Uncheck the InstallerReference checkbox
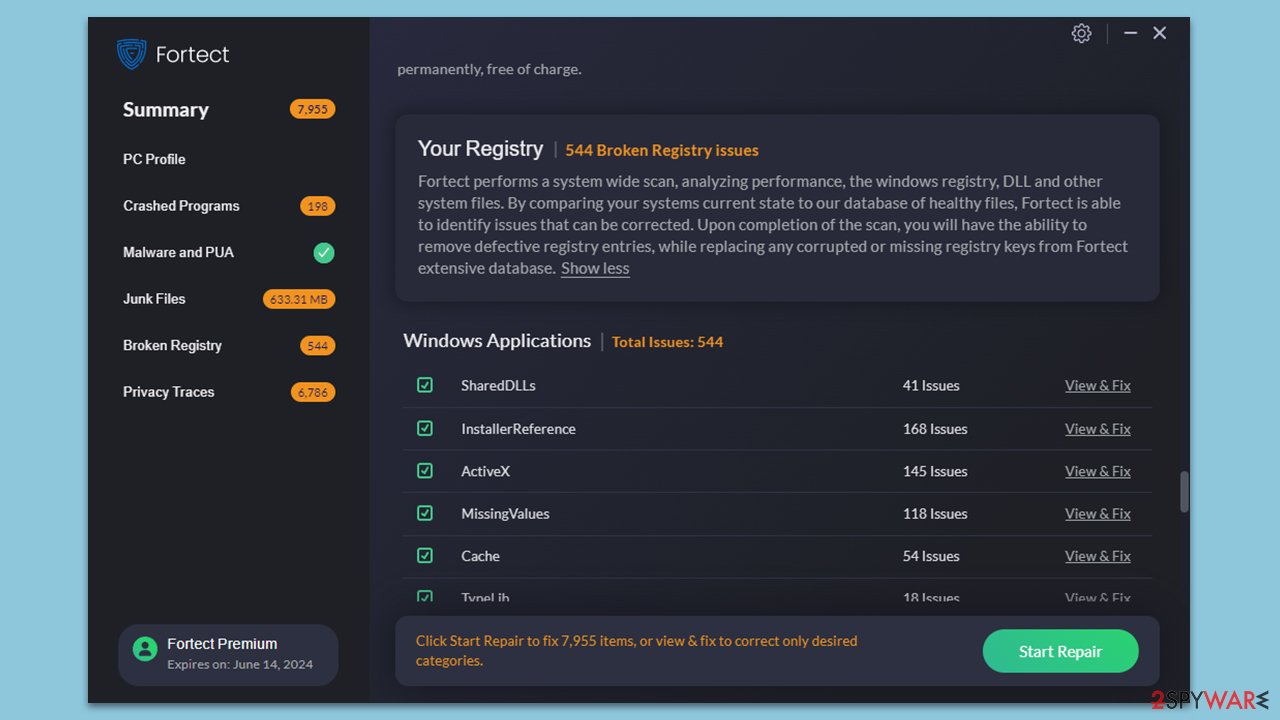The height and width of the screenshot is (720, 1280). 425,428
